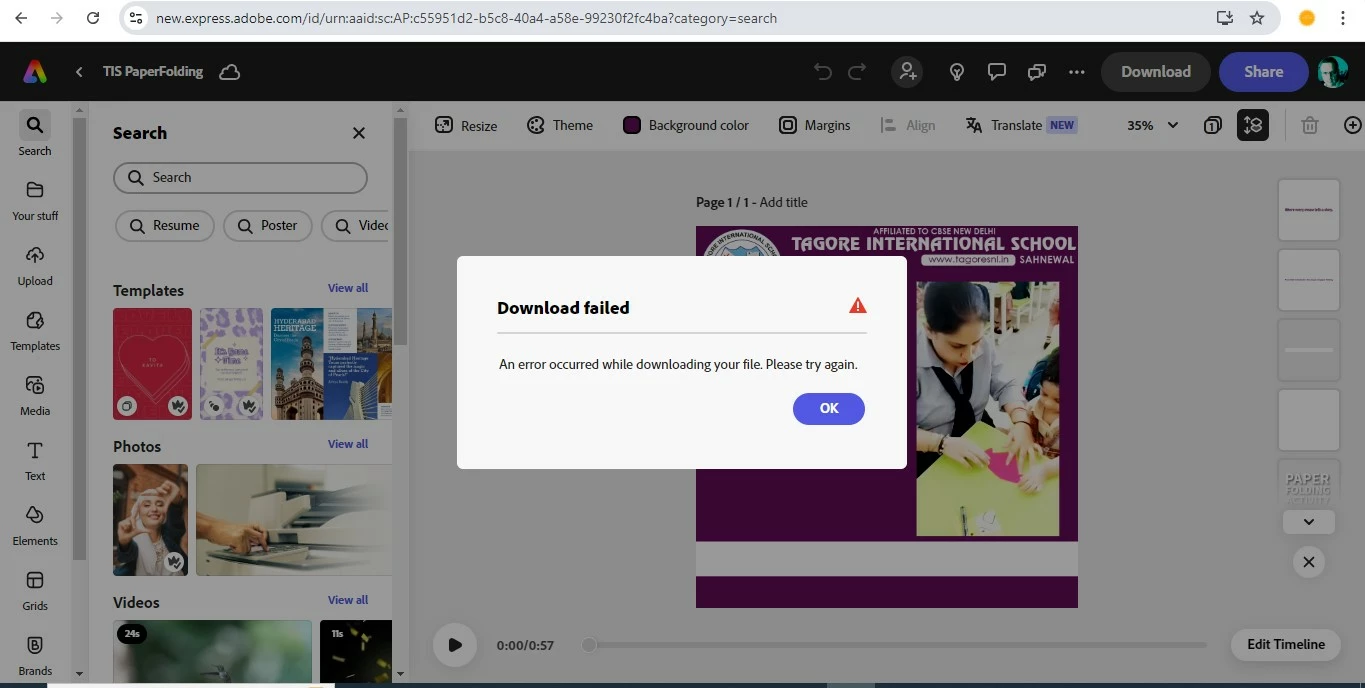Open the lightbulb tips icon
The height and width of the screenshot is (688, 1365).
pyautogui.click(x=957, y=72)
